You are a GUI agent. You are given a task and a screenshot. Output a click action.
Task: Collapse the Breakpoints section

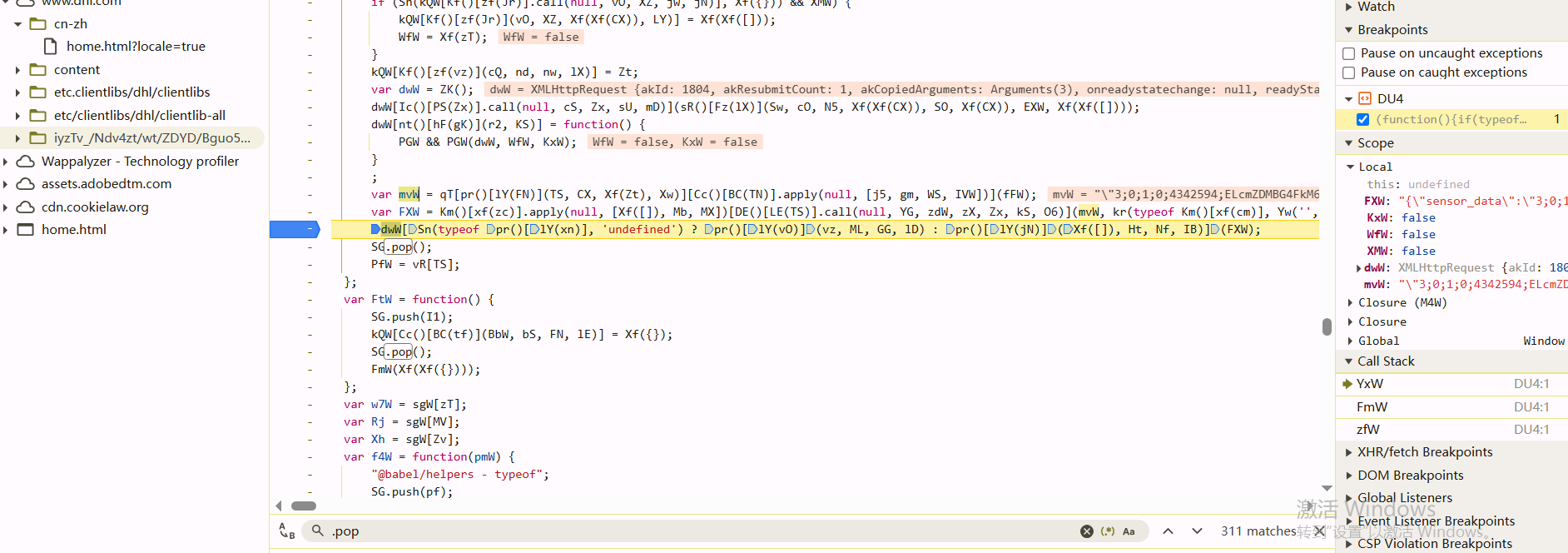pos(1349,30)
